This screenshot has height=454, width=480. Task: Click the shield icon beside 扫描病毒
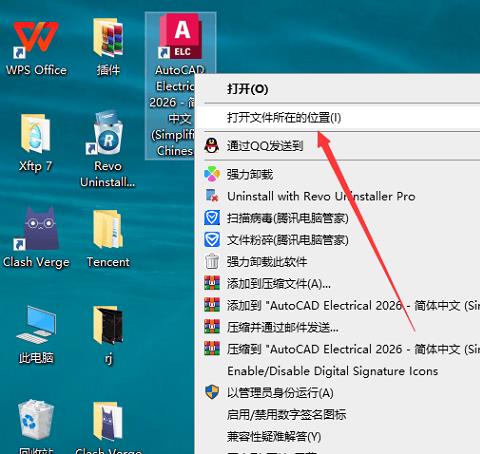(212, 218)
